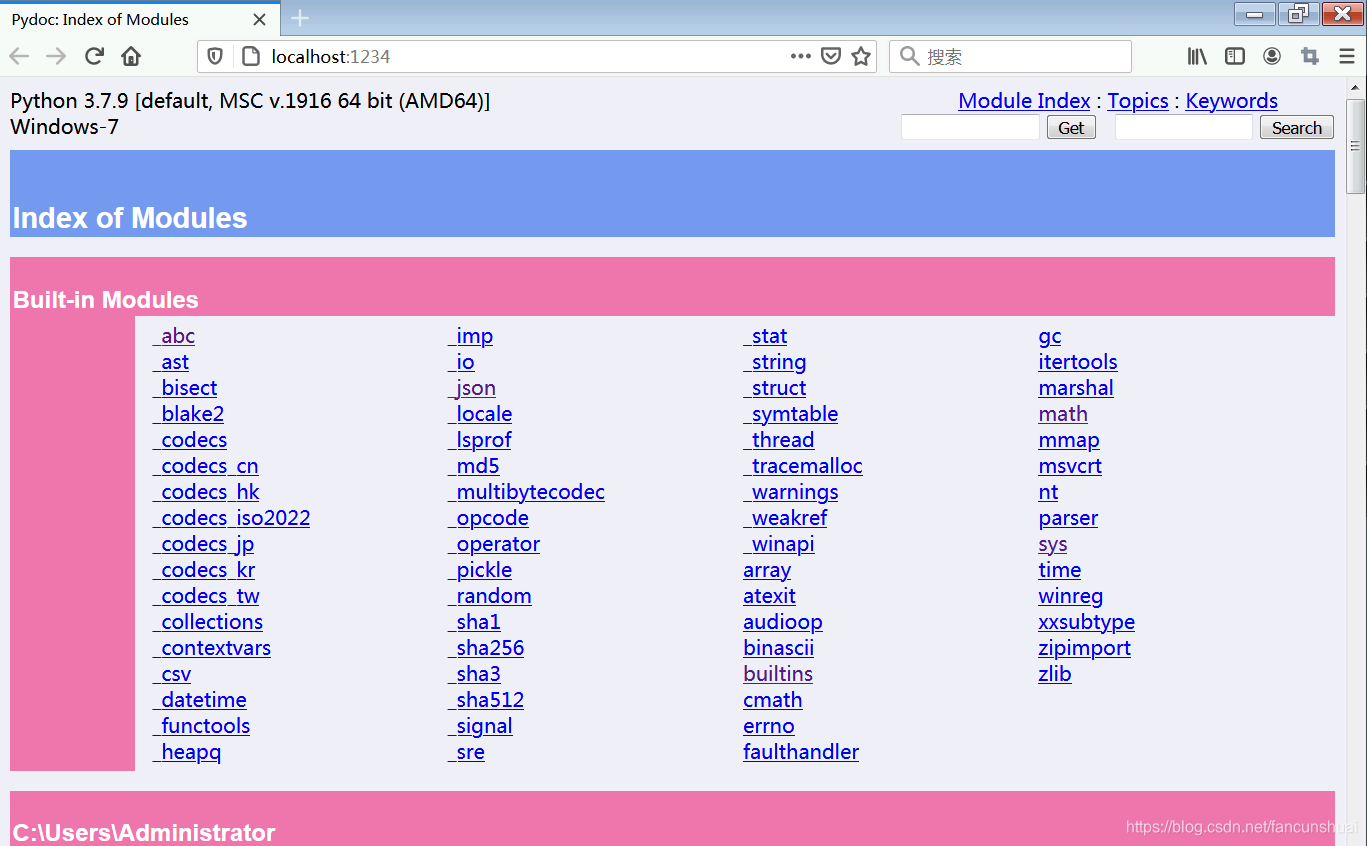Viewport: 1367px width, 846px height.
Task: Open the _collections module link
Action: point(208,622)
